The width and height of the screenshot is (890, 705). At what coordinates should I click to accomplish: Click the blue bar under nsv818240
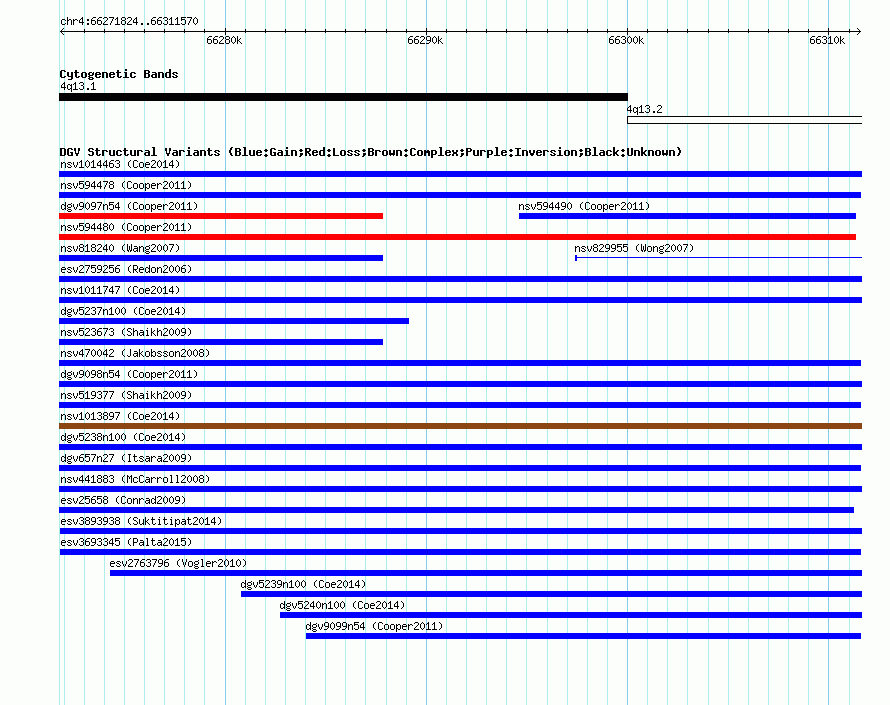click(221, 258)
